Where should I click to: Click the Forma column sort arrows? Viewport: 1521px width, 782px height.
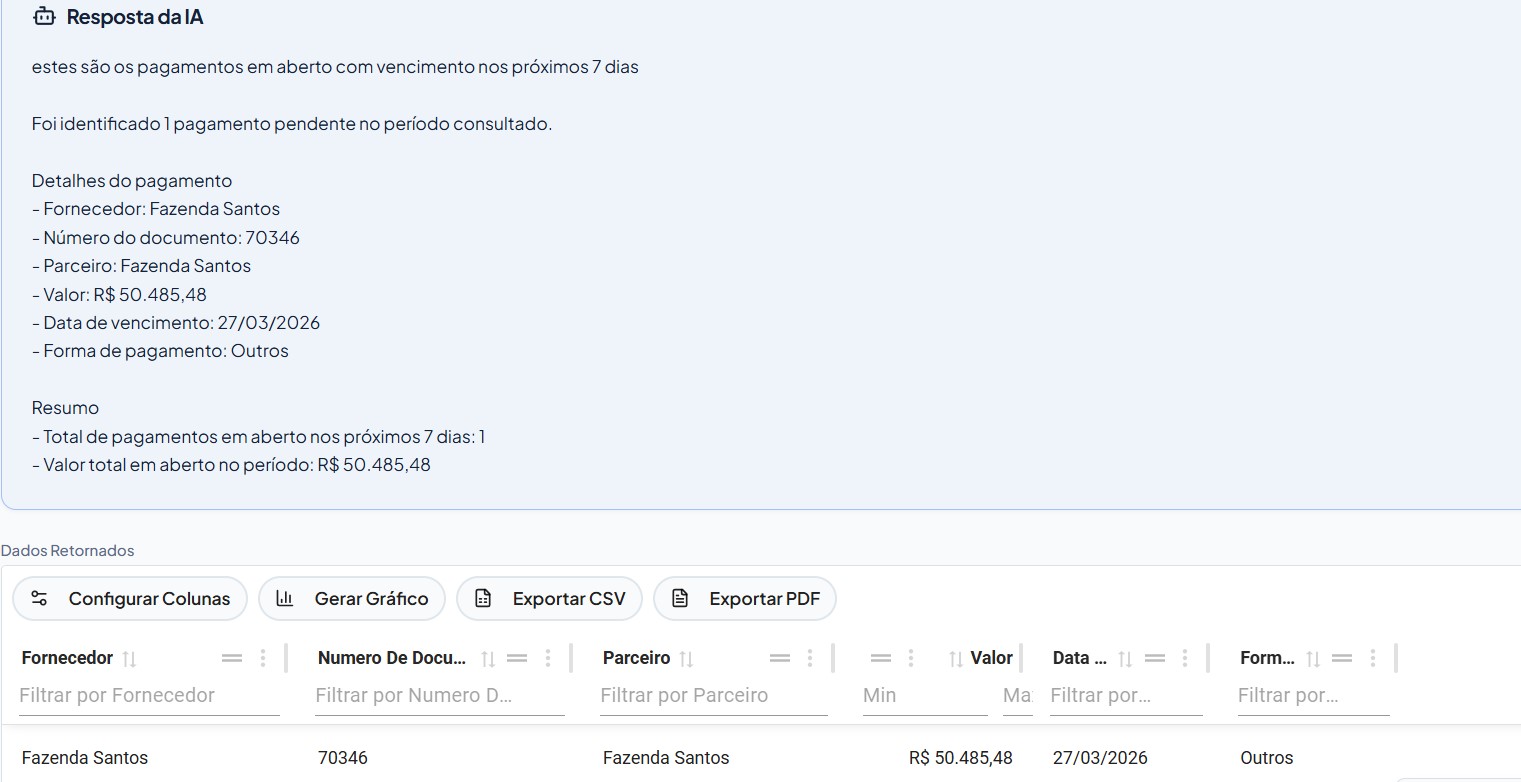point(1313,658)
